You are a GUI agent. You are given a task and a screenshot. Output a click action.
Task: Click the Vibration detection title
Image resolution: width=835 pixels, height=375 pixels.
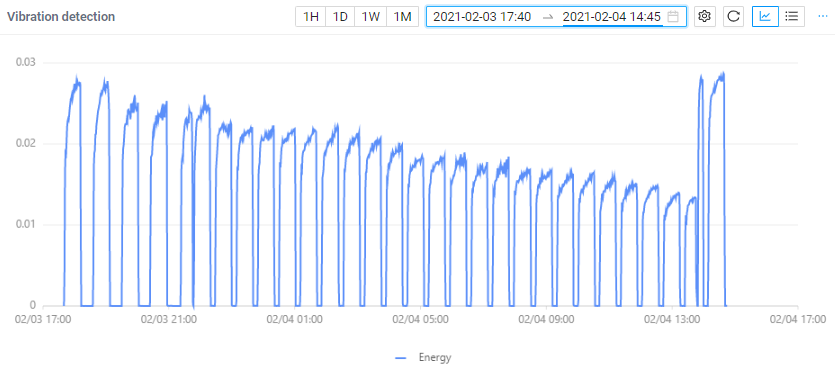point(61,17)
